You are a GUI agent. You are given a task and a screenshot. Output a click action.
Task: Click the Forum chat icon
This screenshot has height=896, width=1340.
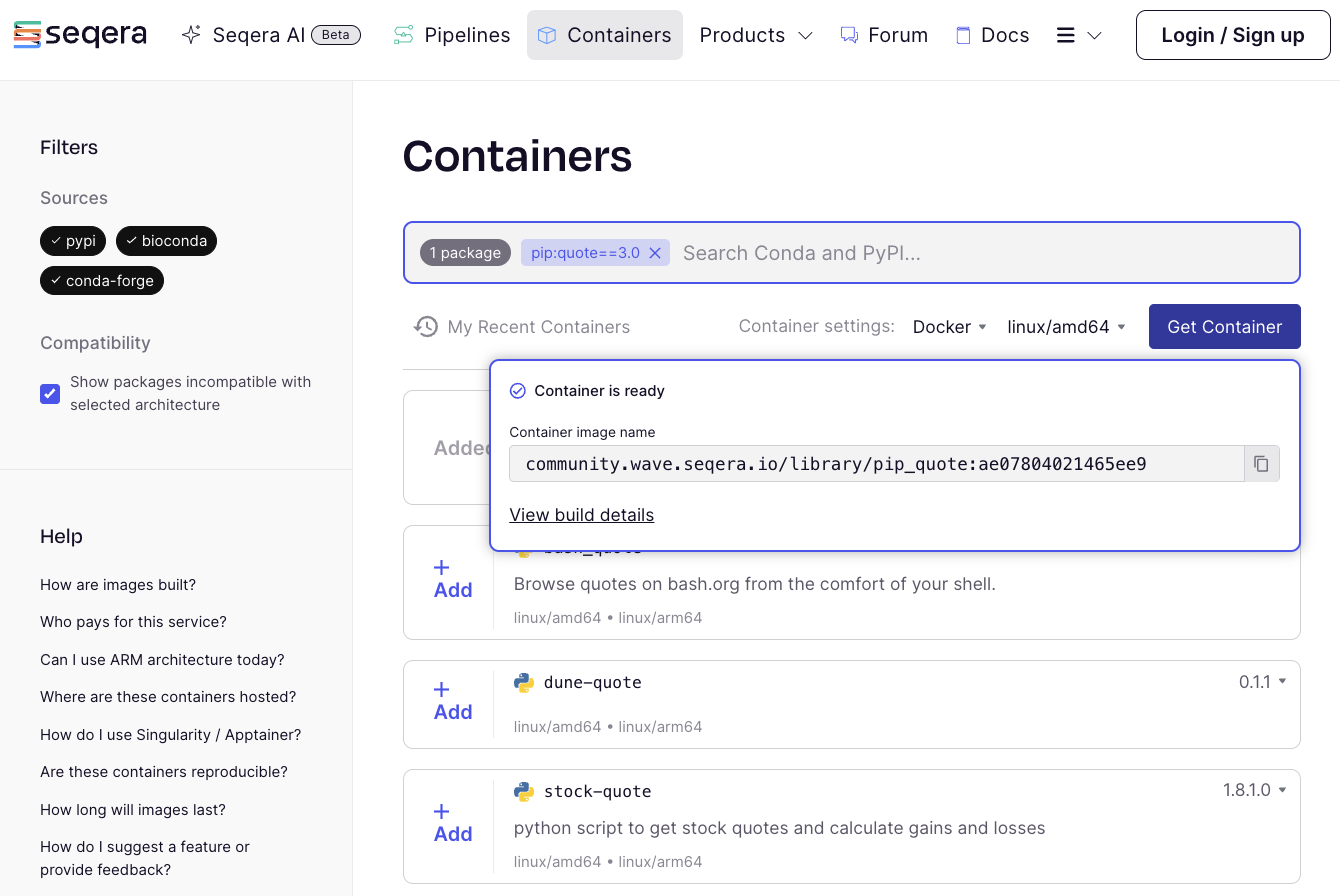tap(849, 34)
